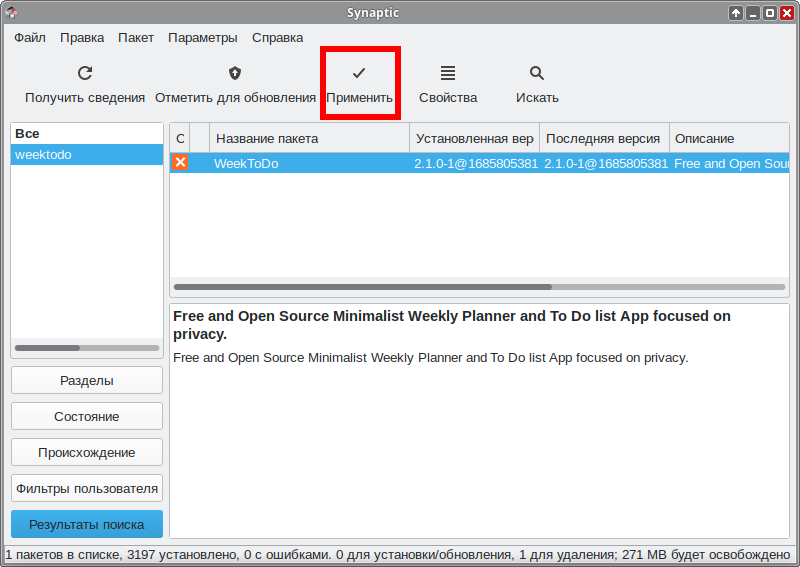Open package Properties list icon
Screen dimensions: 800x567
(448, 73)
